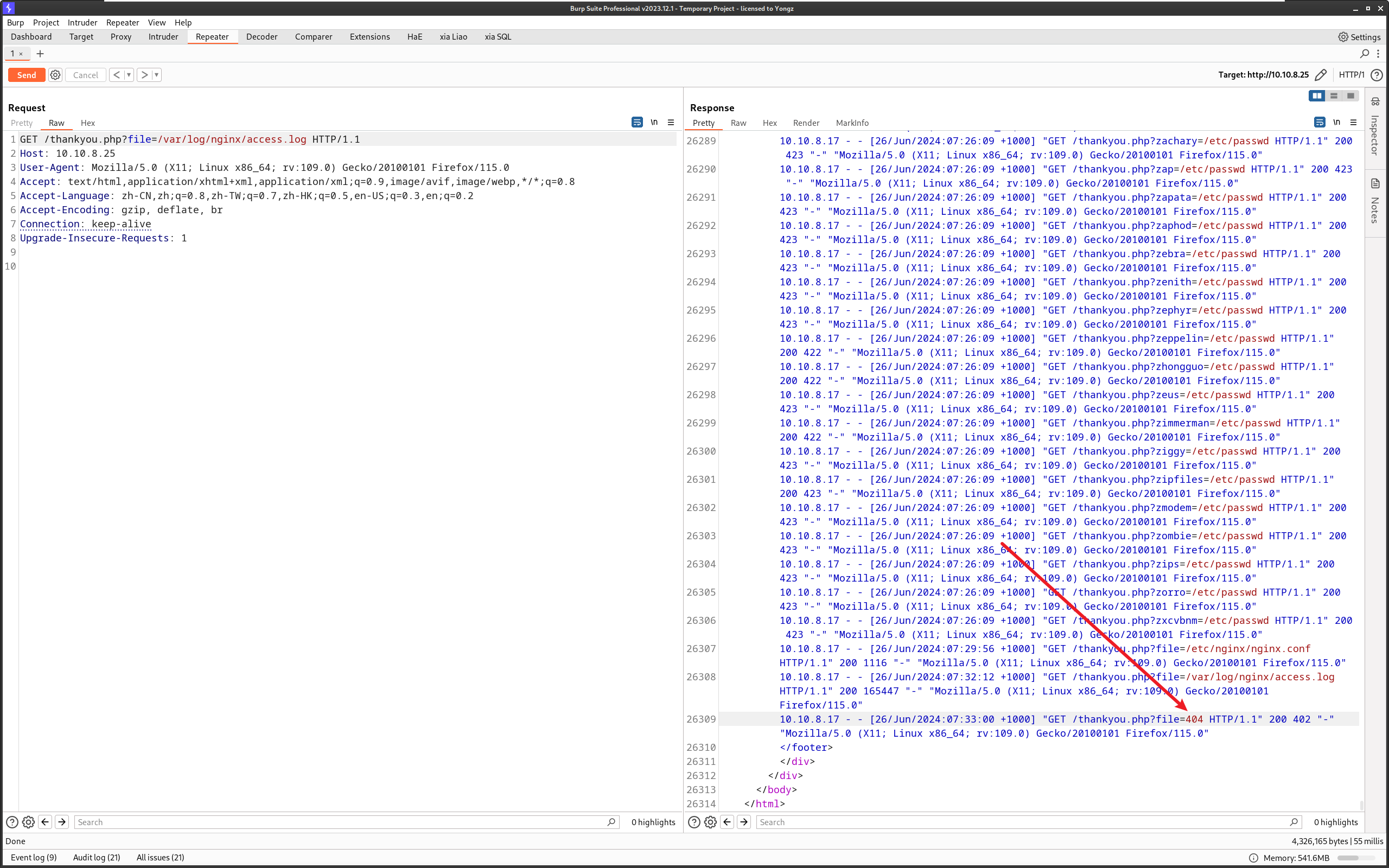Click the memory info icon in the status bar
The height and width of the screenshot is (868, 1389).
1253,858
